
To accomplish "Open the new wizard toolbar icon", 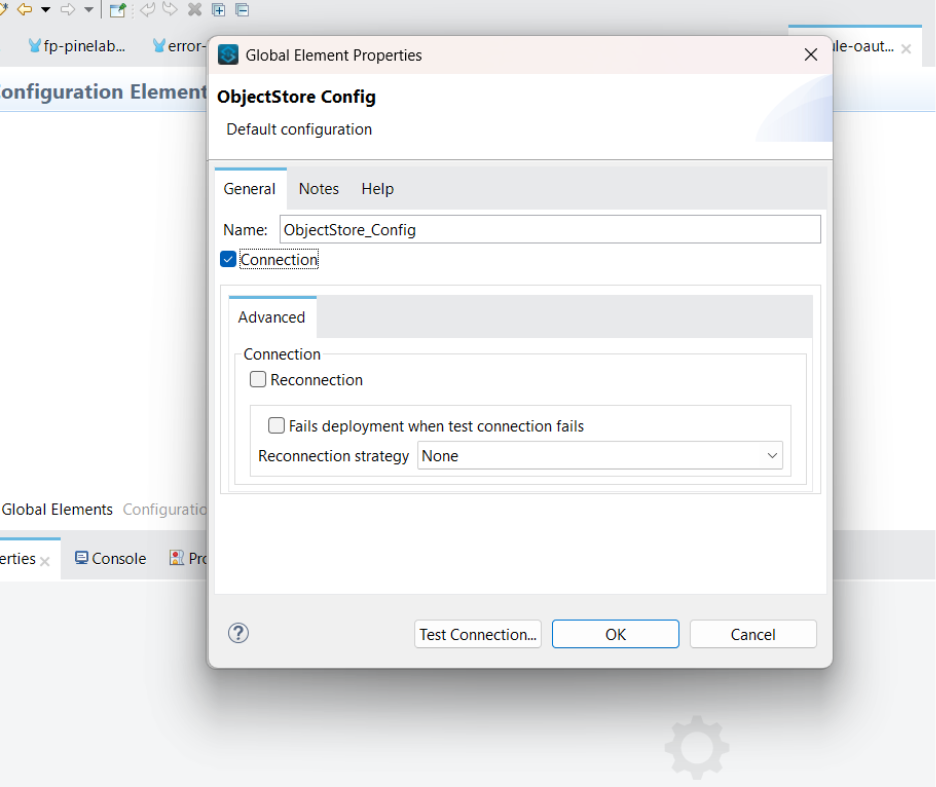I will coord(117,10).
